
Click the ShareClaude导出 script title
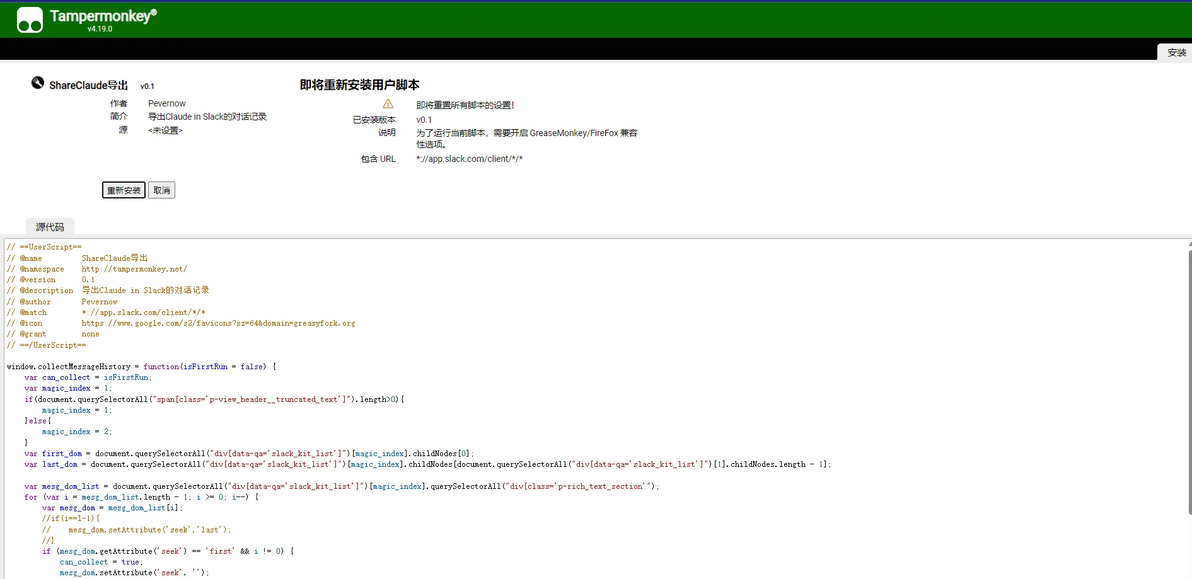click(89, 85)
